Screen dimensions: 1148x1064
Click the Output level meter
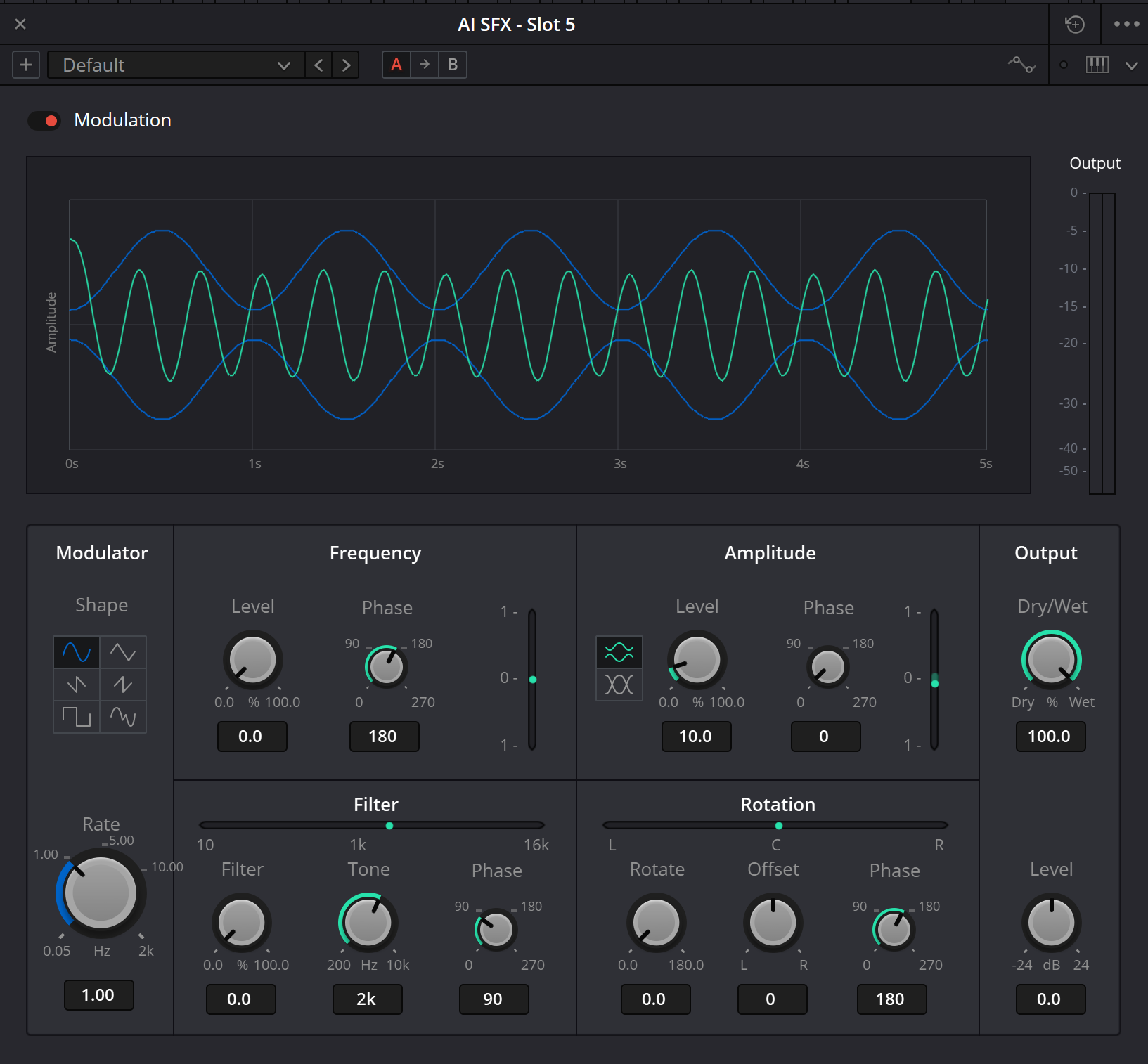(1102, 343)
